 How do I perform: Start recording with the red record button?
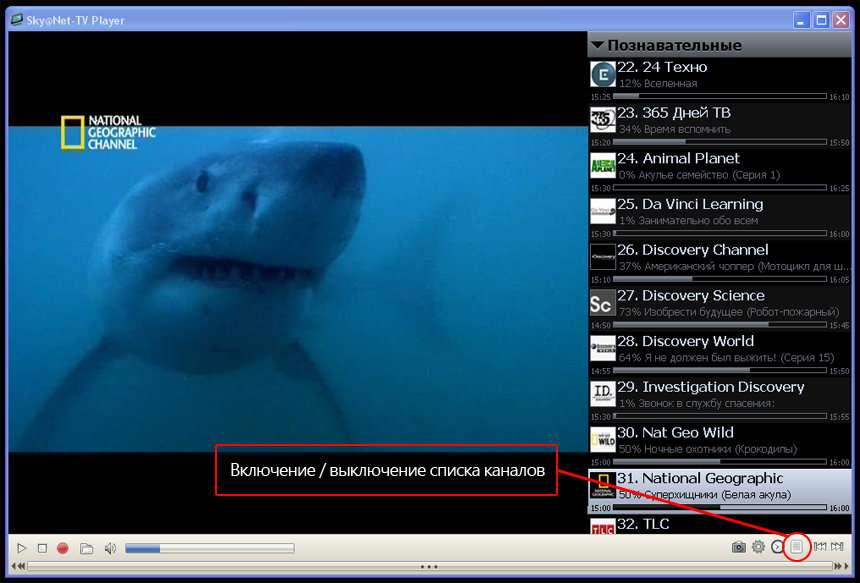pos(63,548)
